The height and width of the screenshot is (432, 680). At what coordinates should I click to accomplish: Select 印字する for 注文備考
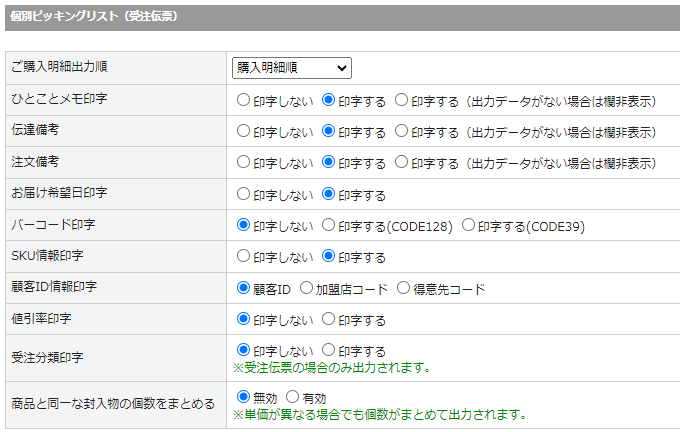pos(329,162)
